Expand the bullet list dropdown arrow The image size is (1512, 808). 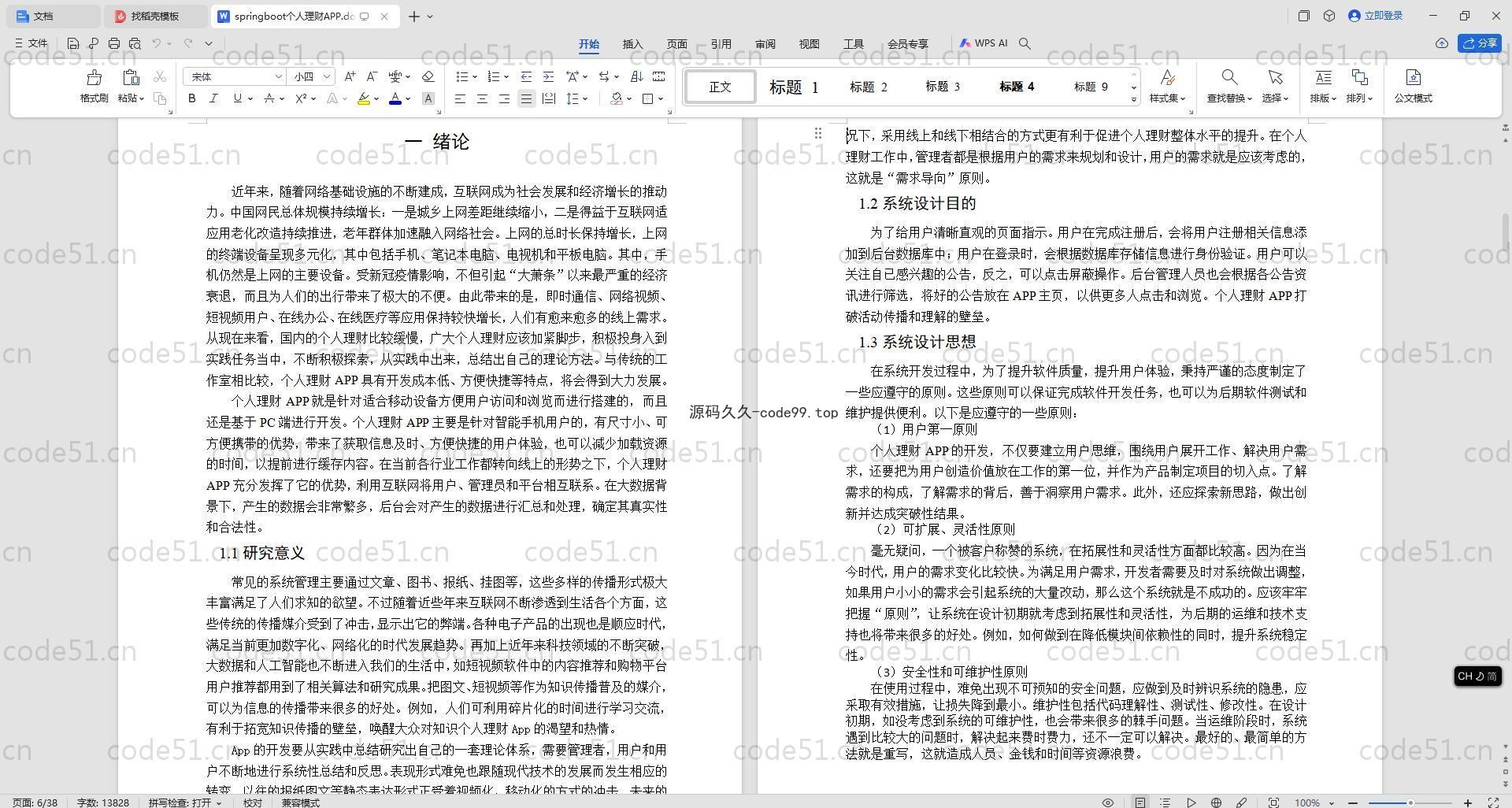475,76
